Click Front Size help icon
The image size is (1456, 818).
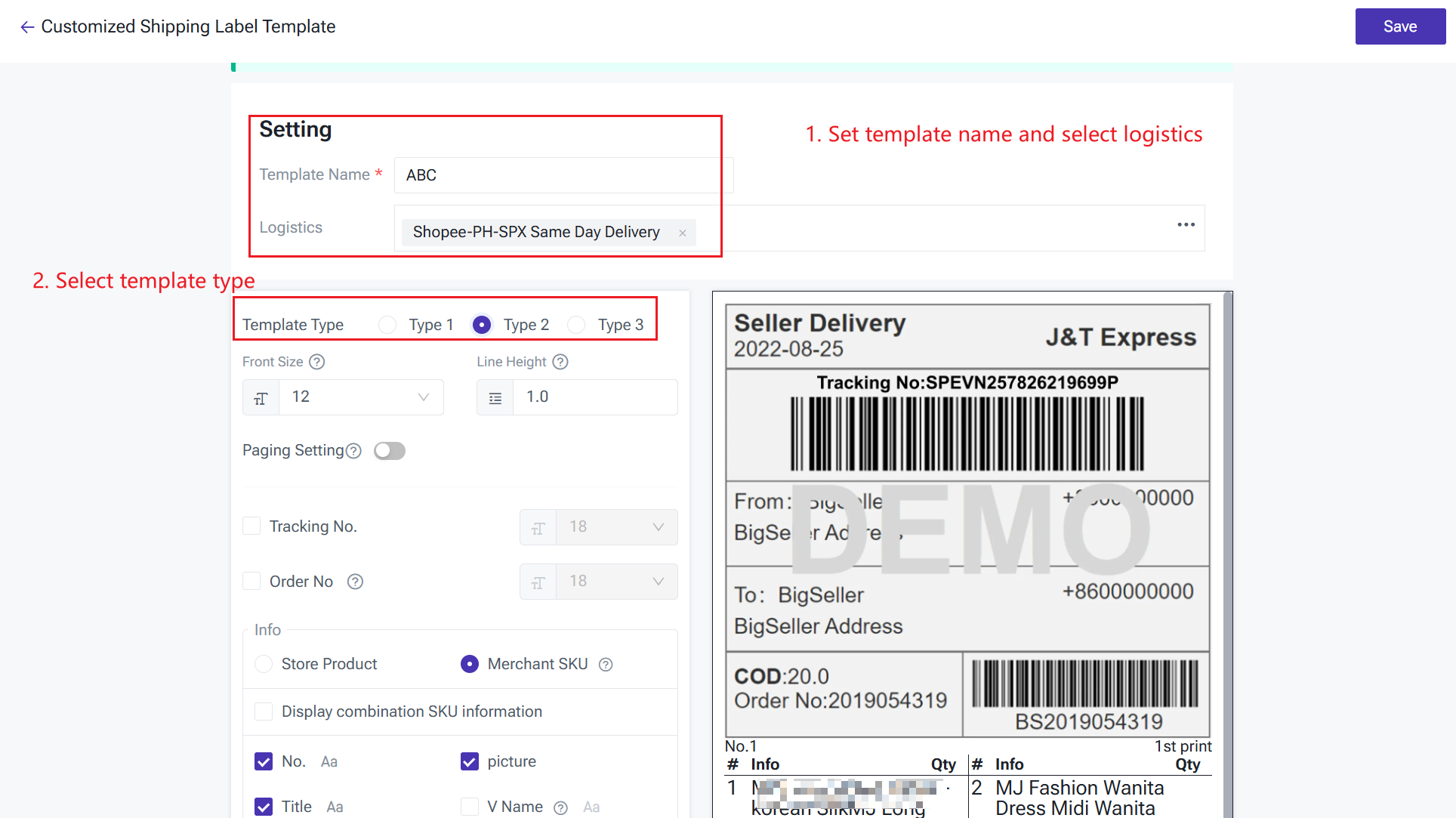tap(317, 362)
